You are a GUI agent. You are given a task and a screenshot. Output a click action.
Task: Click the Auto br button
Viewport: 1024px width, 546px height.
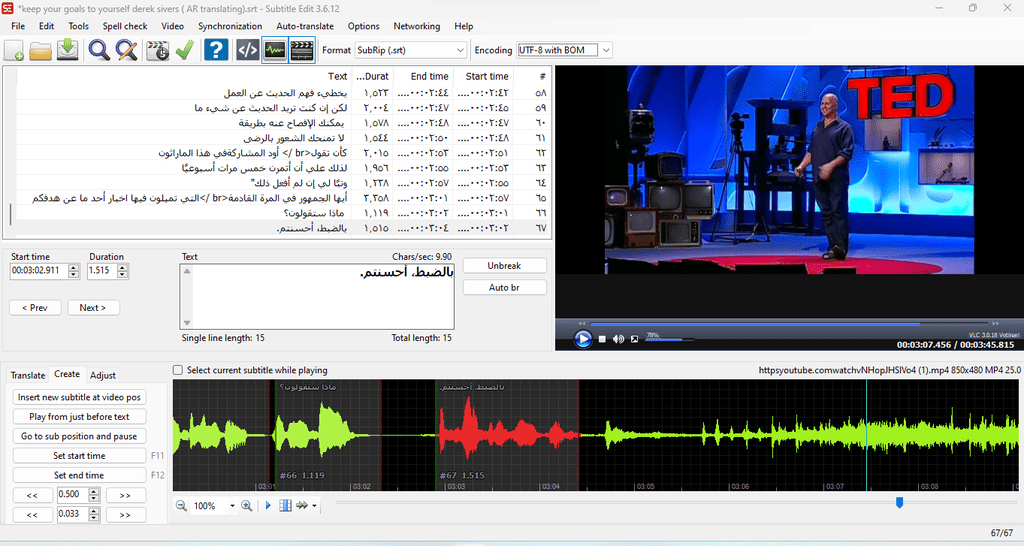[x=504, y=287]
